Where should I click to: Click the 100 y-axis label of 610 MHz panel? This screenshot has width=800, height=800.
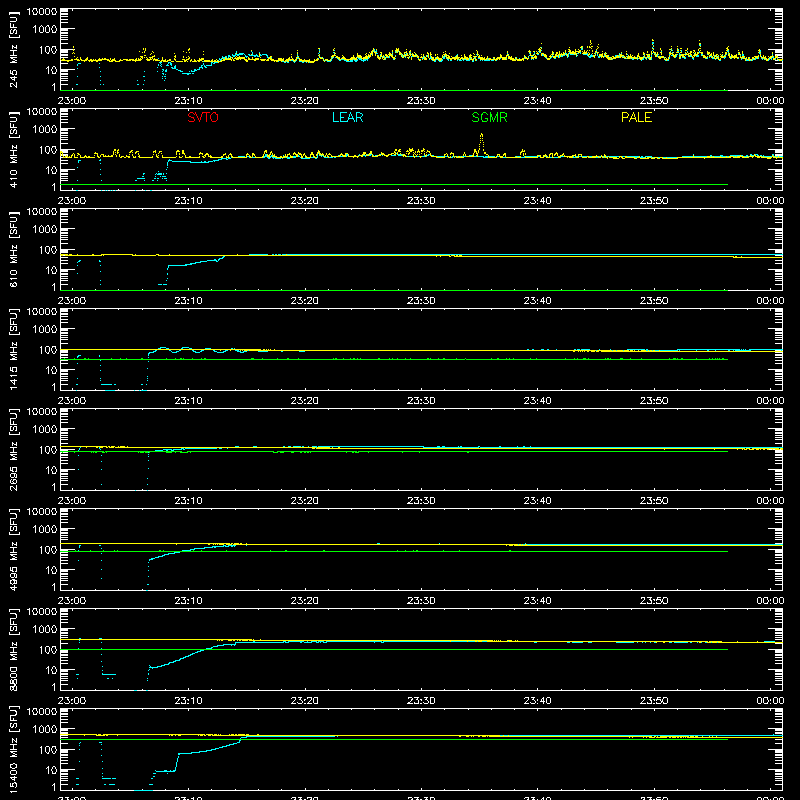click(x=48, y=250)
